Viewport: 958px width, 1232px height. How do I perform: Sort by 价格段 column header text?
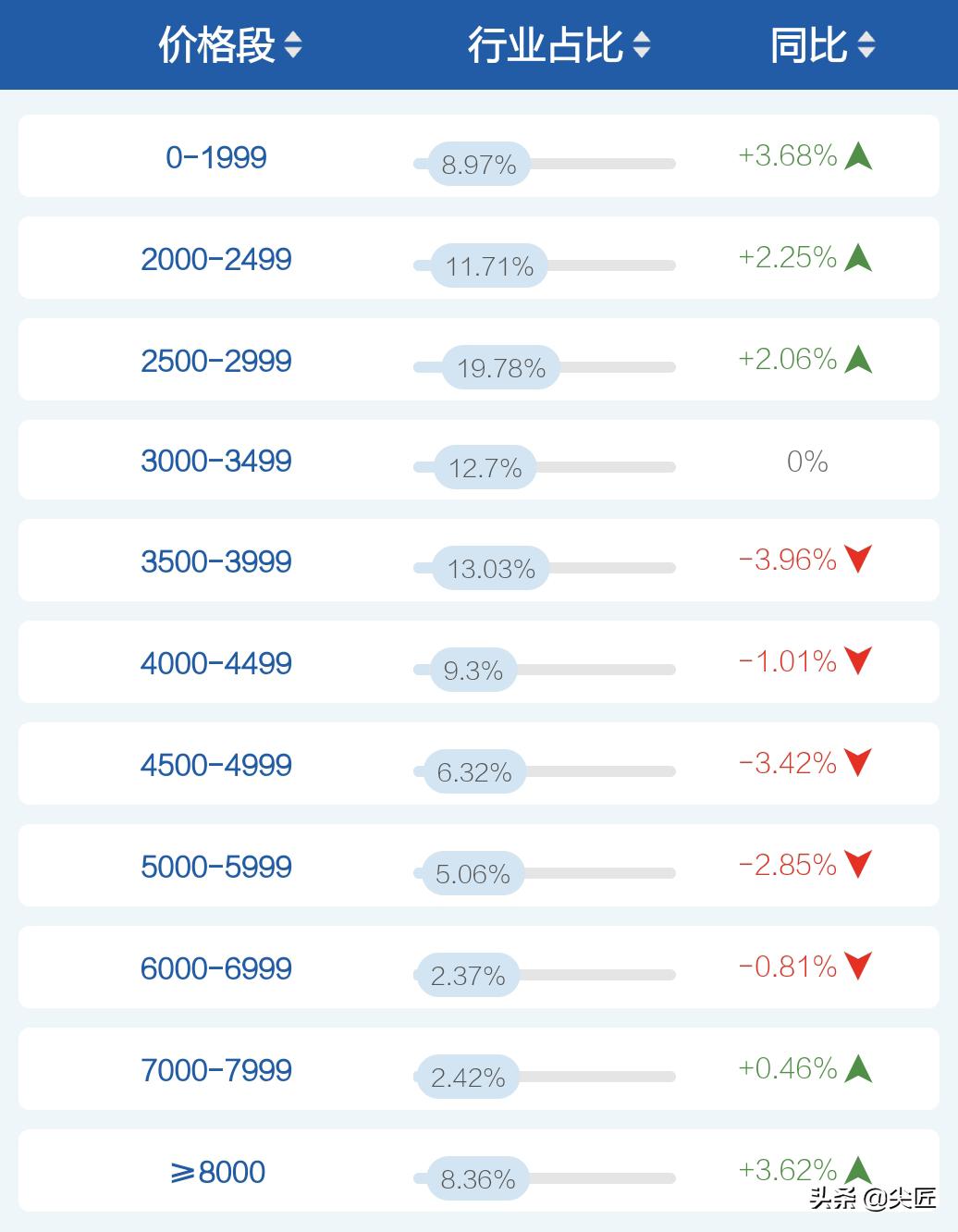tap(216, 45)
